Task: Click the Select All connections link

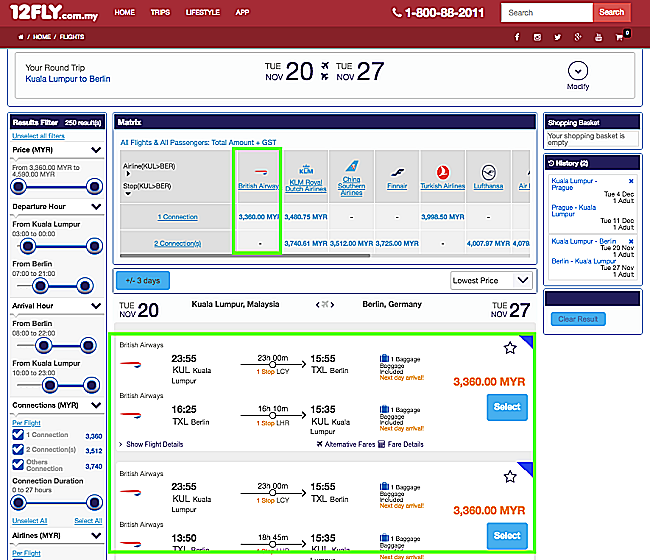Action: 88,521
